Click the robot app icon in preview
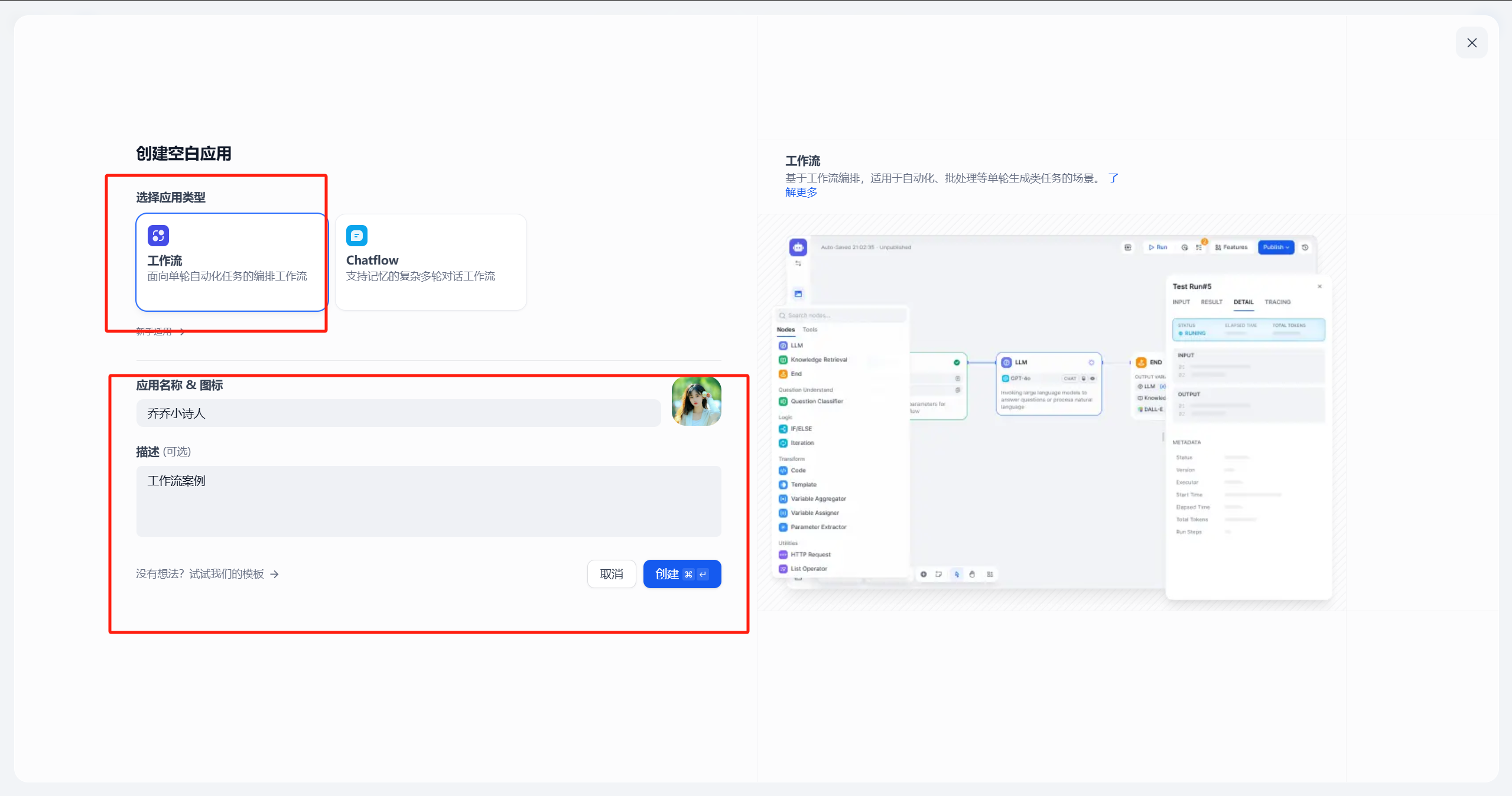1512x796 pixels. 798,247
